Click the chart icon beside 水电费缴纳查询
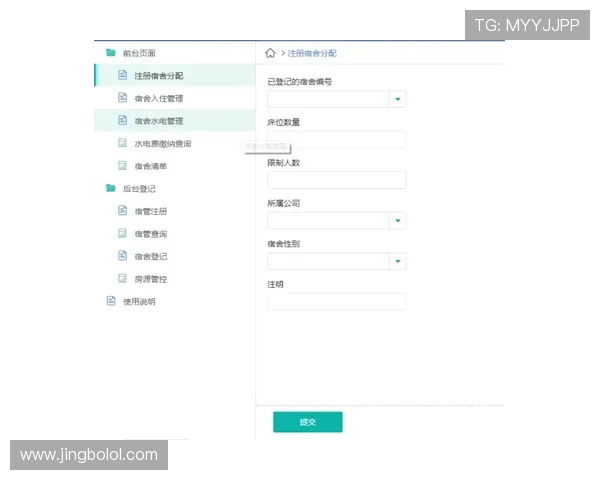 click(x=122, y=143)
